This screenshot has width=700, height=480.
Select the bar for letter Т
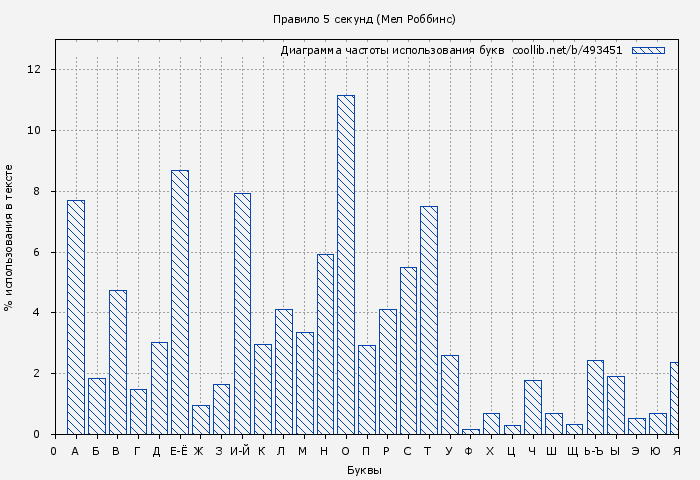pos(429,320)
